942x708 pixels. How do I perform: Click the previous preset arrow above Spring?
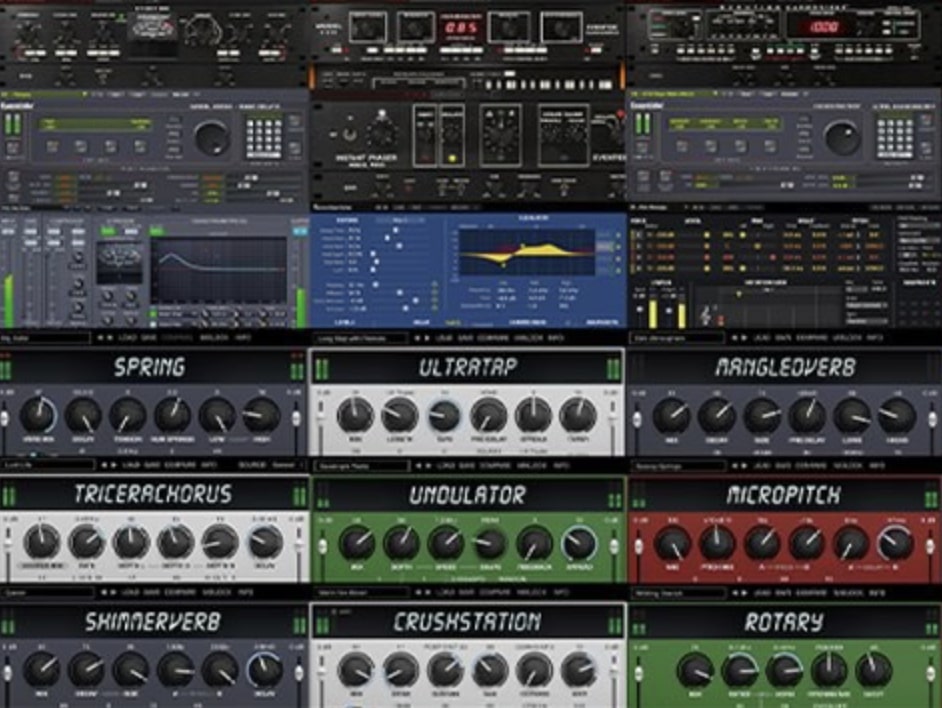(x=100, y=338)
